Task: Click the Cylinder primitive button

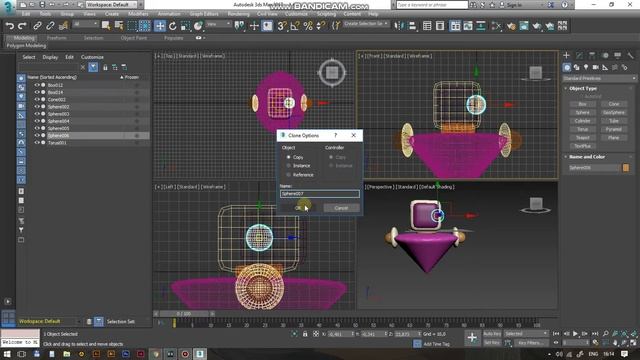Action: click(x=582, y=121)
